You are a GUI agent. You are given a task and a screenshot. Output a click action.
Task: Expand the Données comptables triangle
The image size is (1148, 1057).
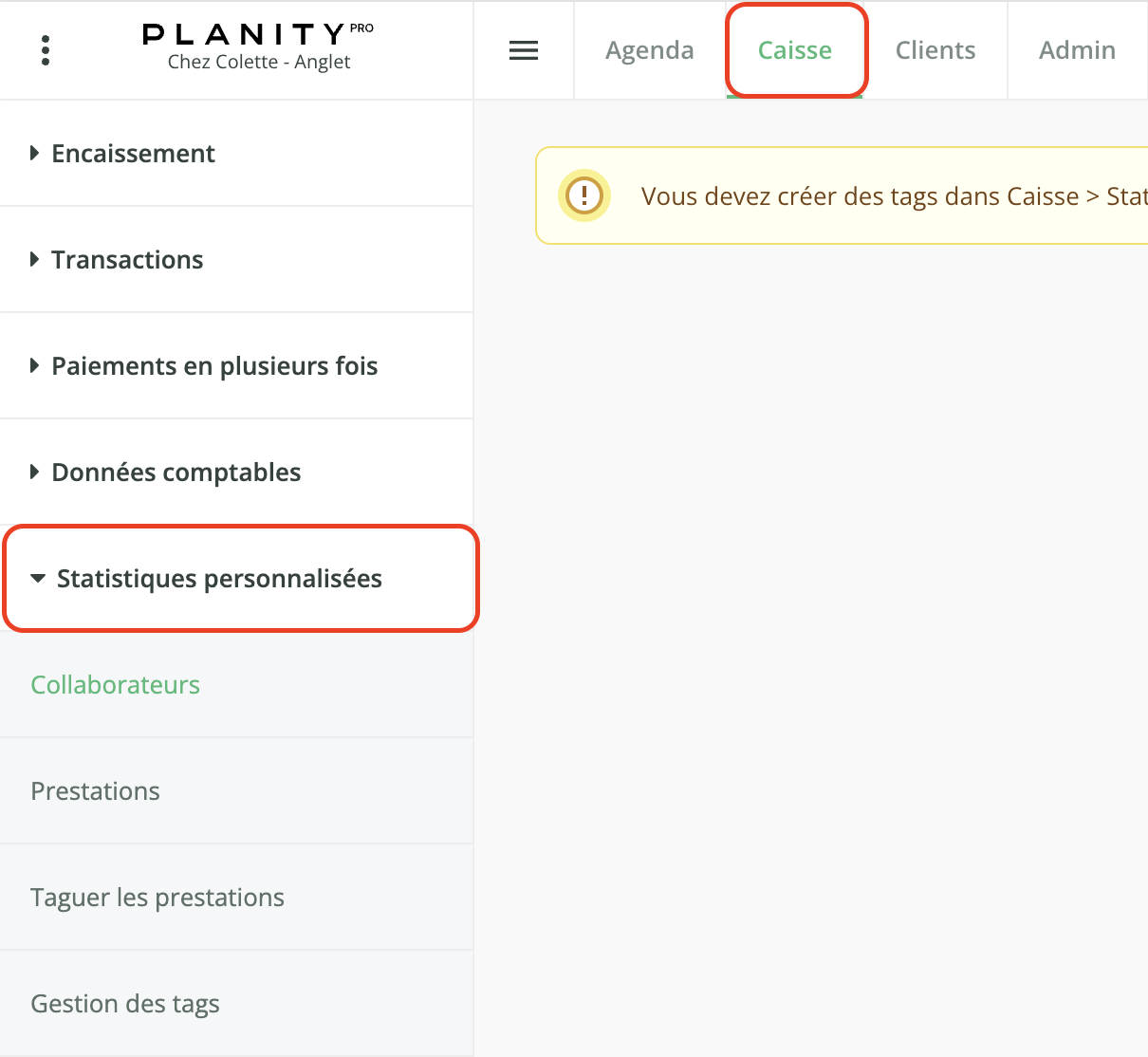(x=34, y=472)
